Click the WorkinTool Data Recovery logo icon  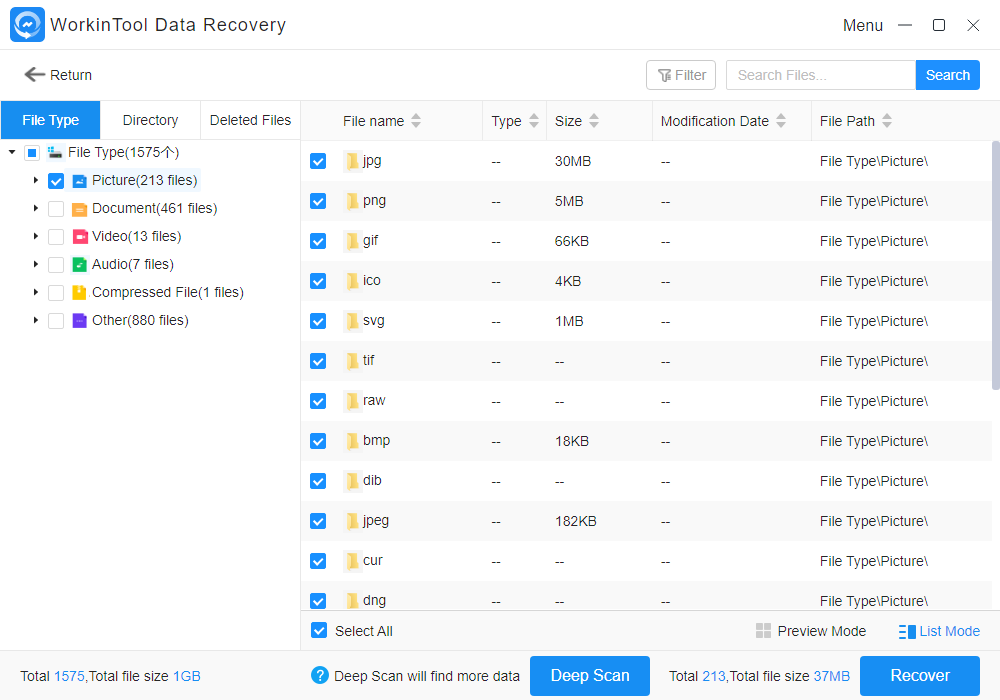(x=27, y=24)
